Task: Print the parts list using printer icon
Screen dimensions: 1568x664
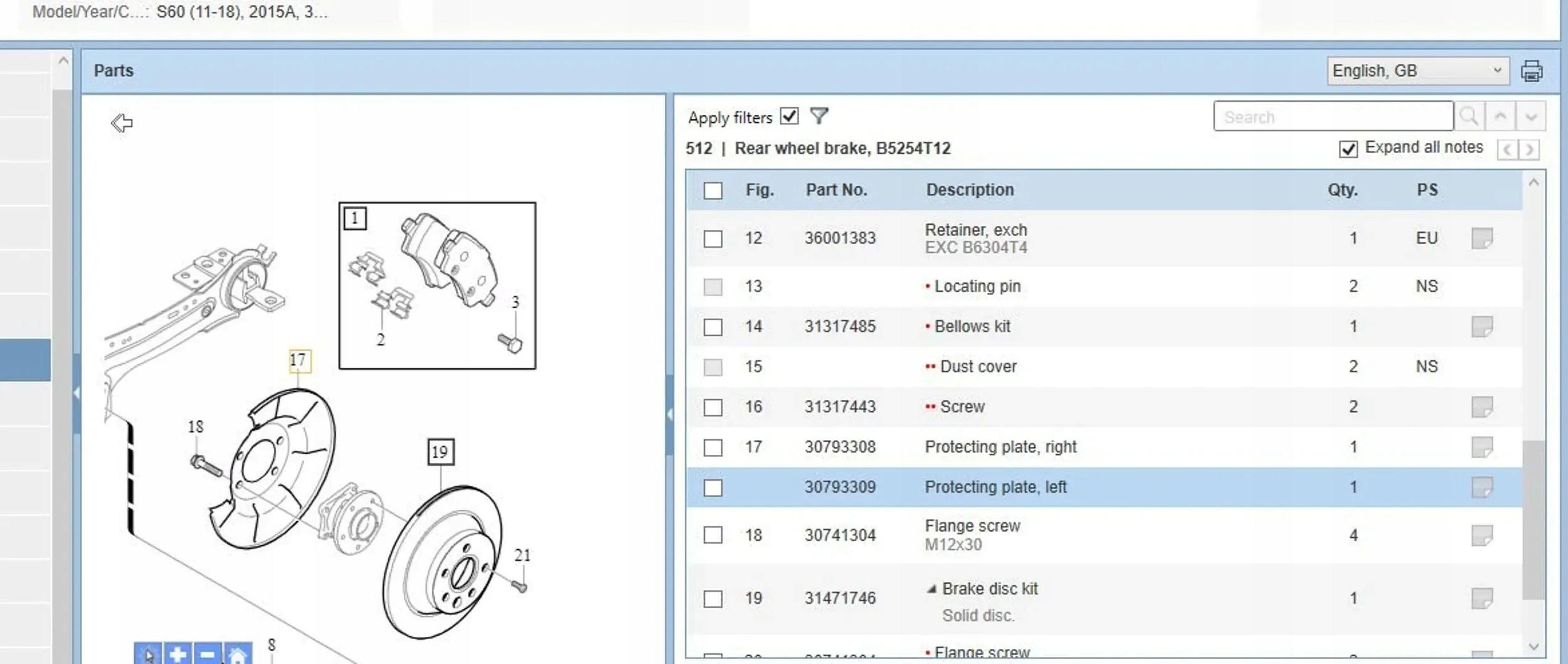Action: 1531,71
